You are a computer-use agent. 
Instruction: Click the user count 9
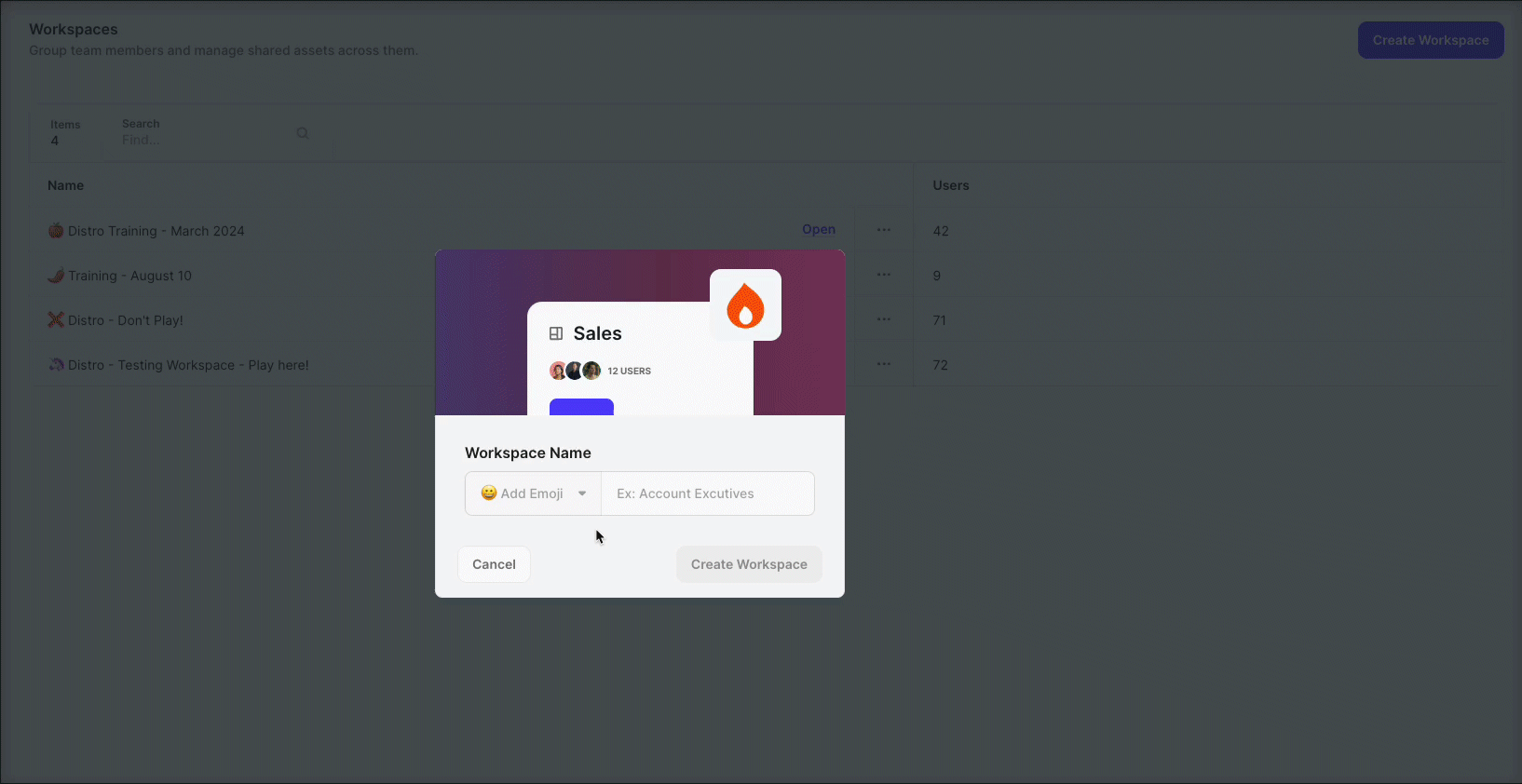[x=937, y=276]
